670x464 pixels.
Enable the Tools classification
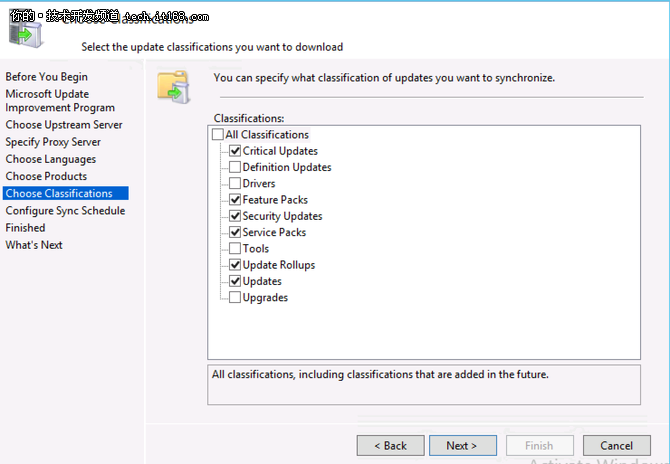[x=235, y=248]
